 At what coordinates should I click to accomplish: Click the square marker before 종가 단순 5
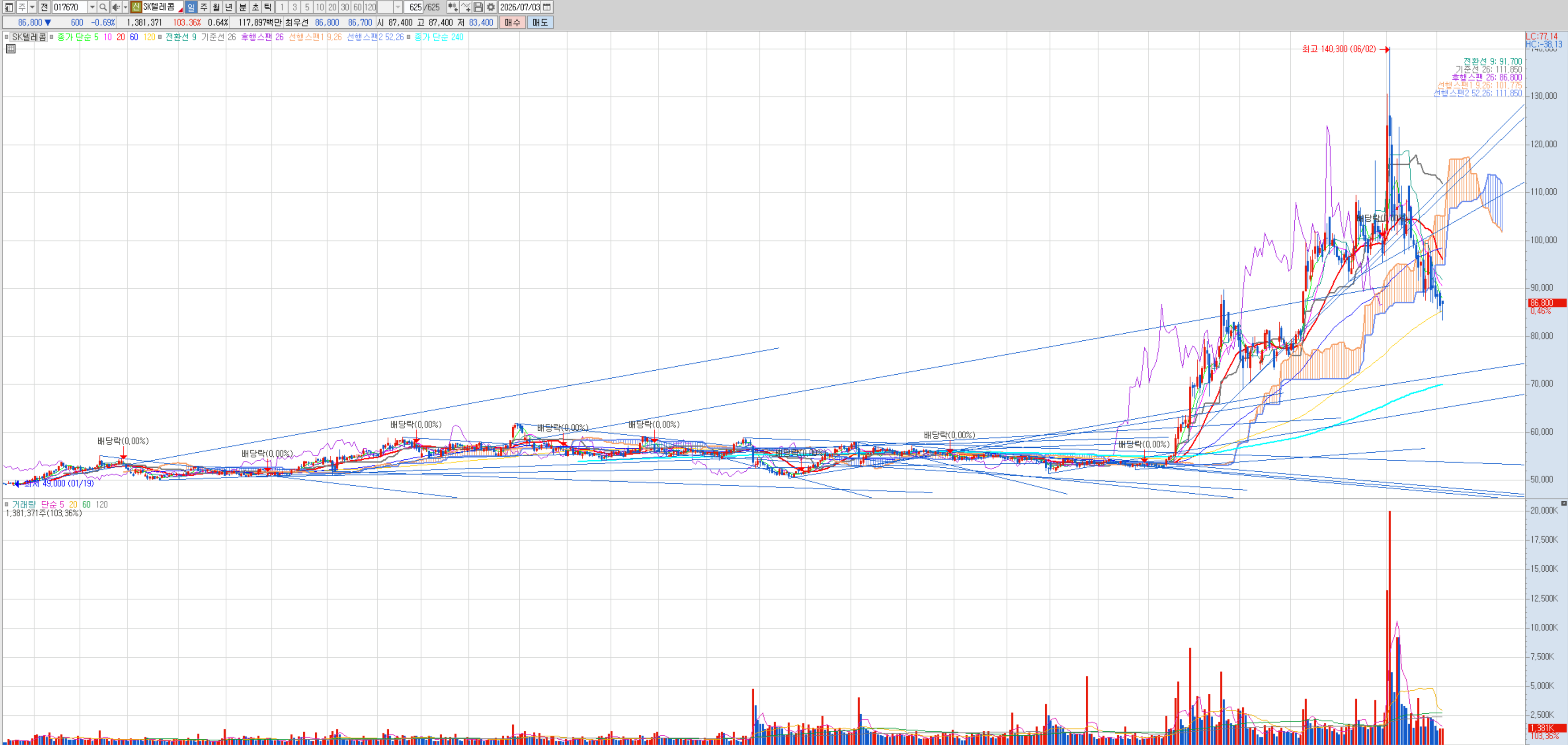(52, 37)
